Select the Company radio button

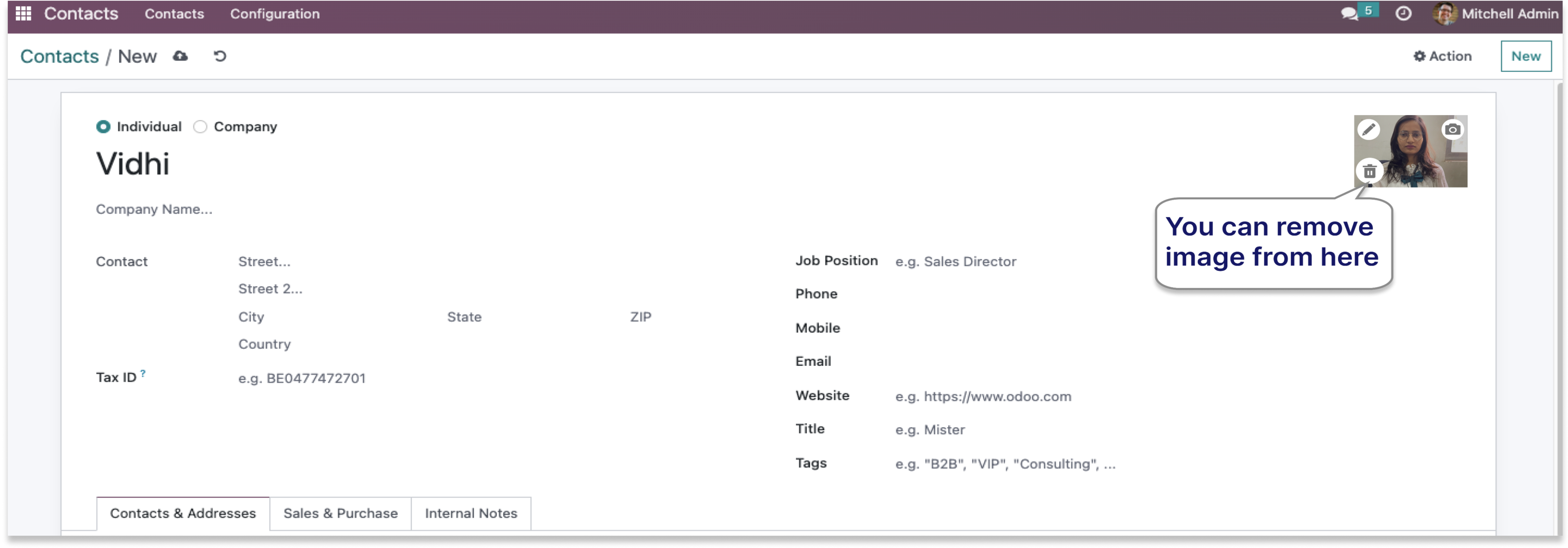point(200,127)
